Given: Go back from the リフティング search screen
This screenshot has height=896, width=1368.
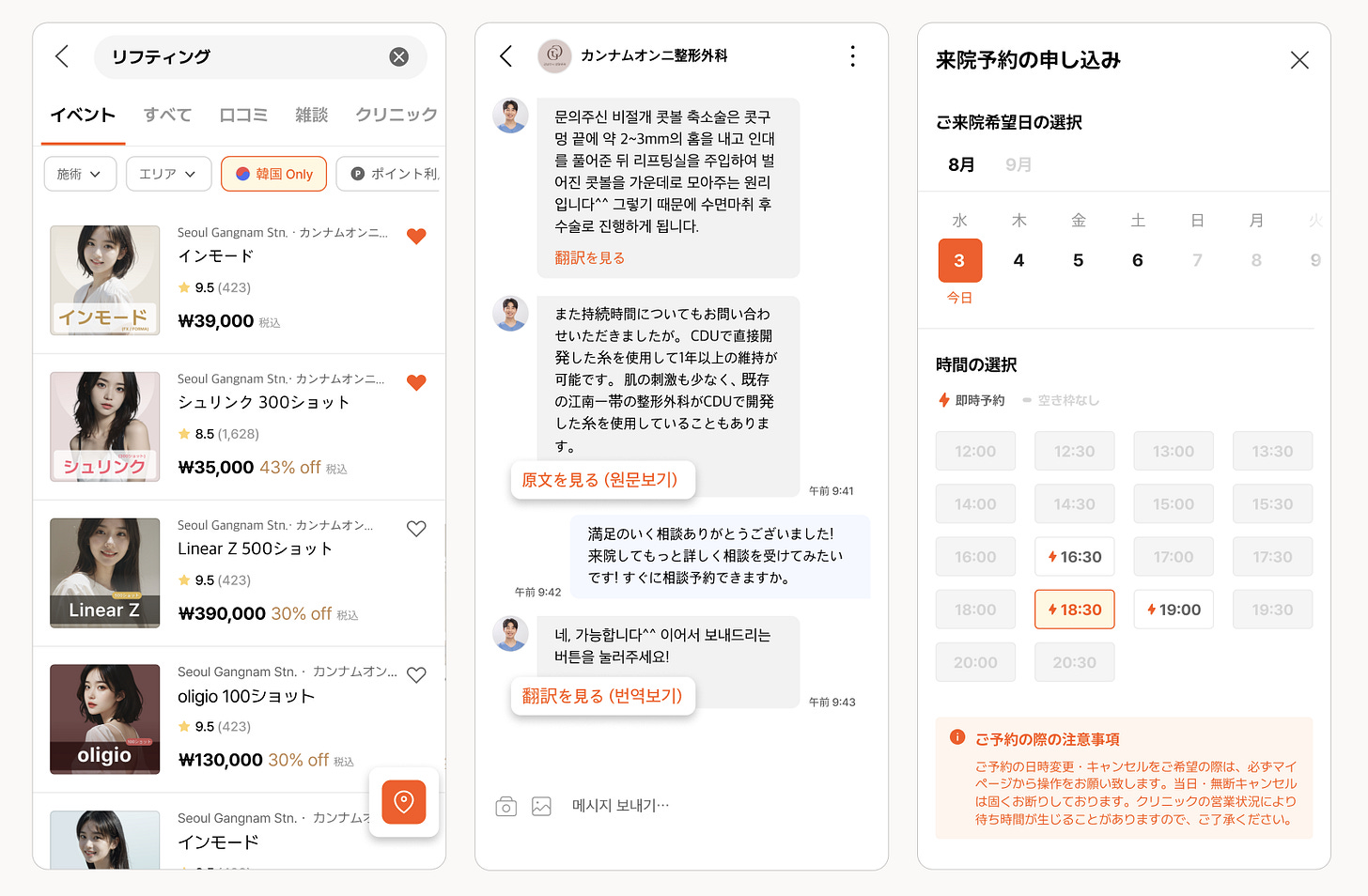Looking at the screenshot, I should 62,56.
